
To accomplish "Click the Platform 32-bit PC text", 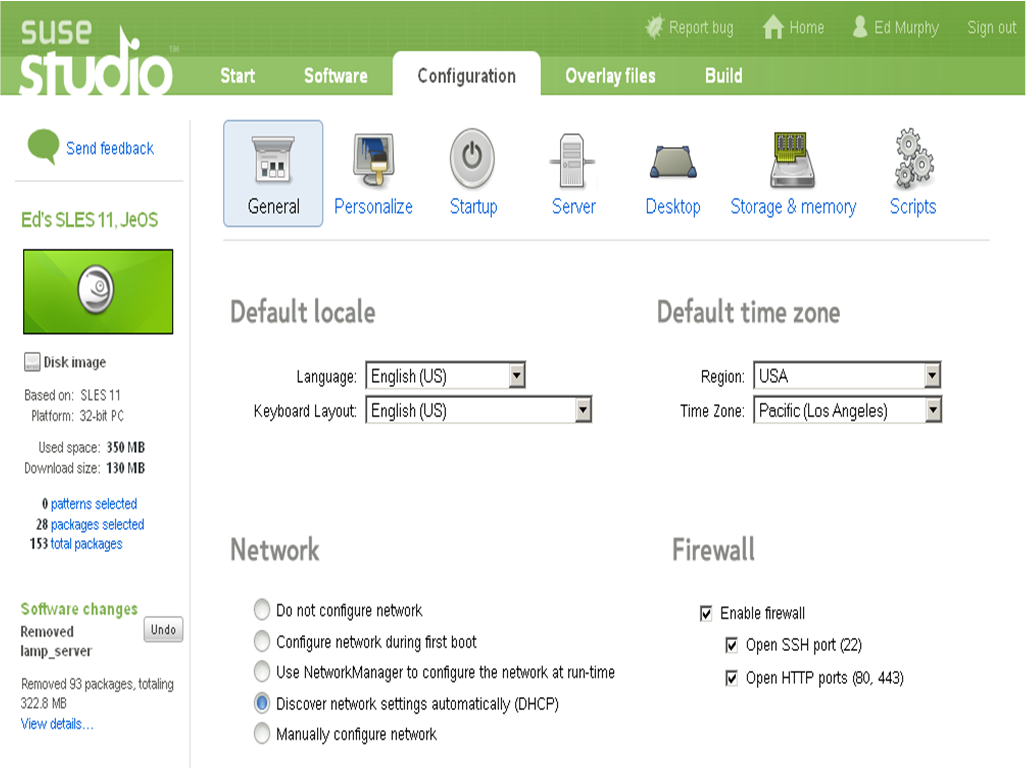I will tap(77, 416).
